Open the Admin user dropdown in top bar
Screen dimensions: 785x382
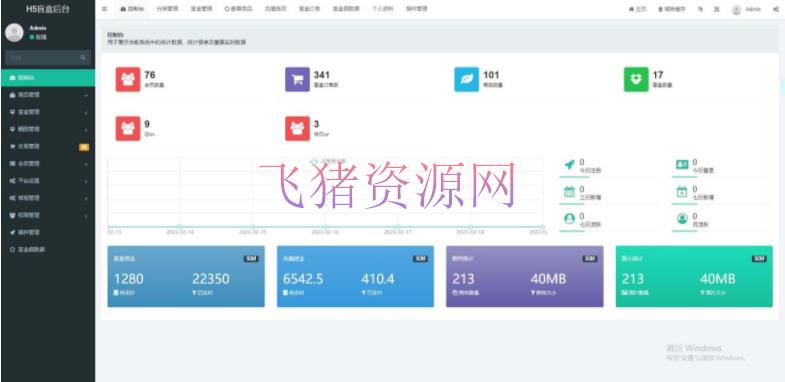tap(746, 9)
